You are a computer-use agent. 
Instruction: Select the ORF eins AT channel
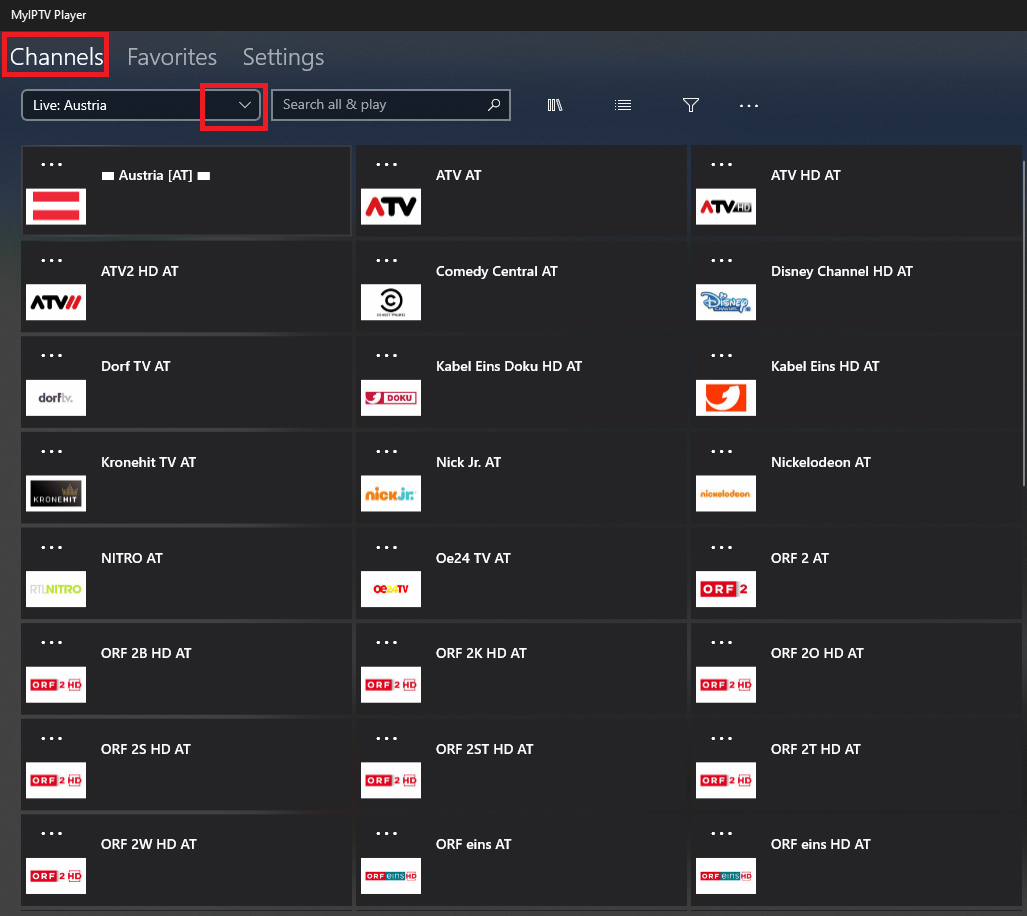pos(521,860)
